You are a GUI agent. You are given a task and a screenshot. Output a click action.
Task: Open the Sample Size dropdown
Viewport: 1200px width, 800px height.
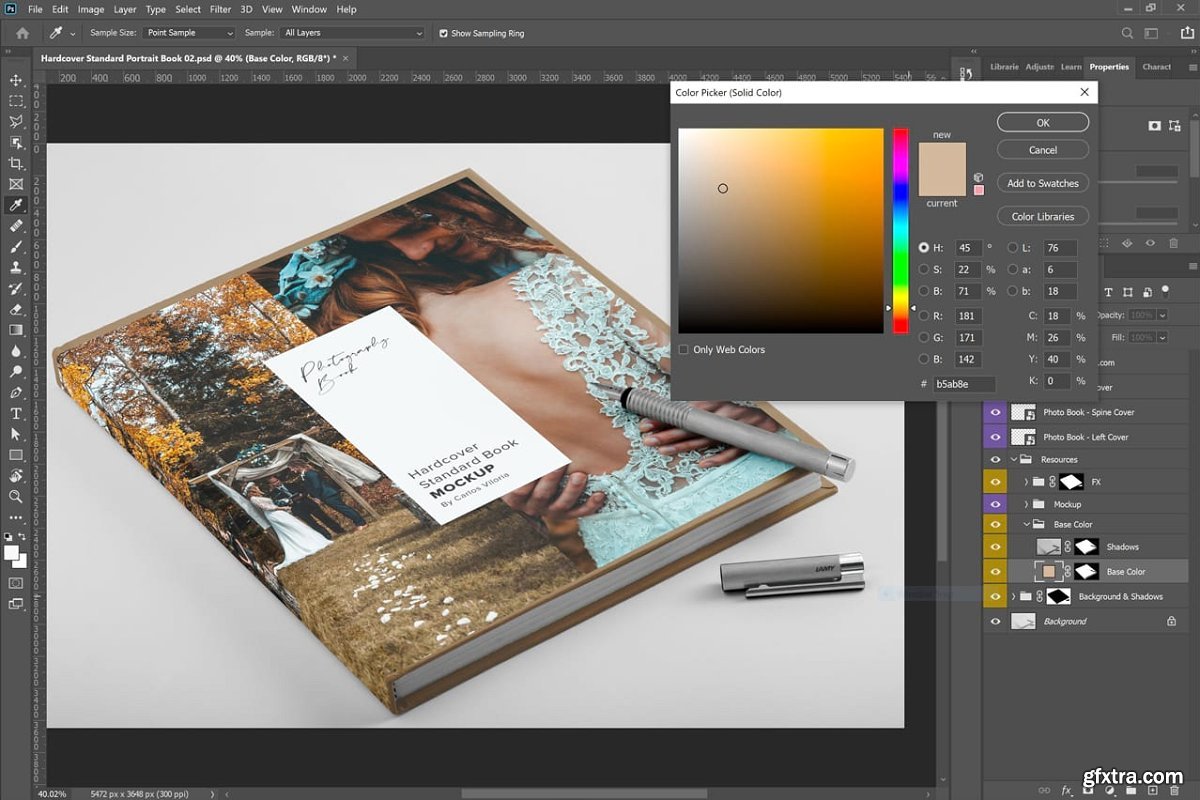pos(188,33)
